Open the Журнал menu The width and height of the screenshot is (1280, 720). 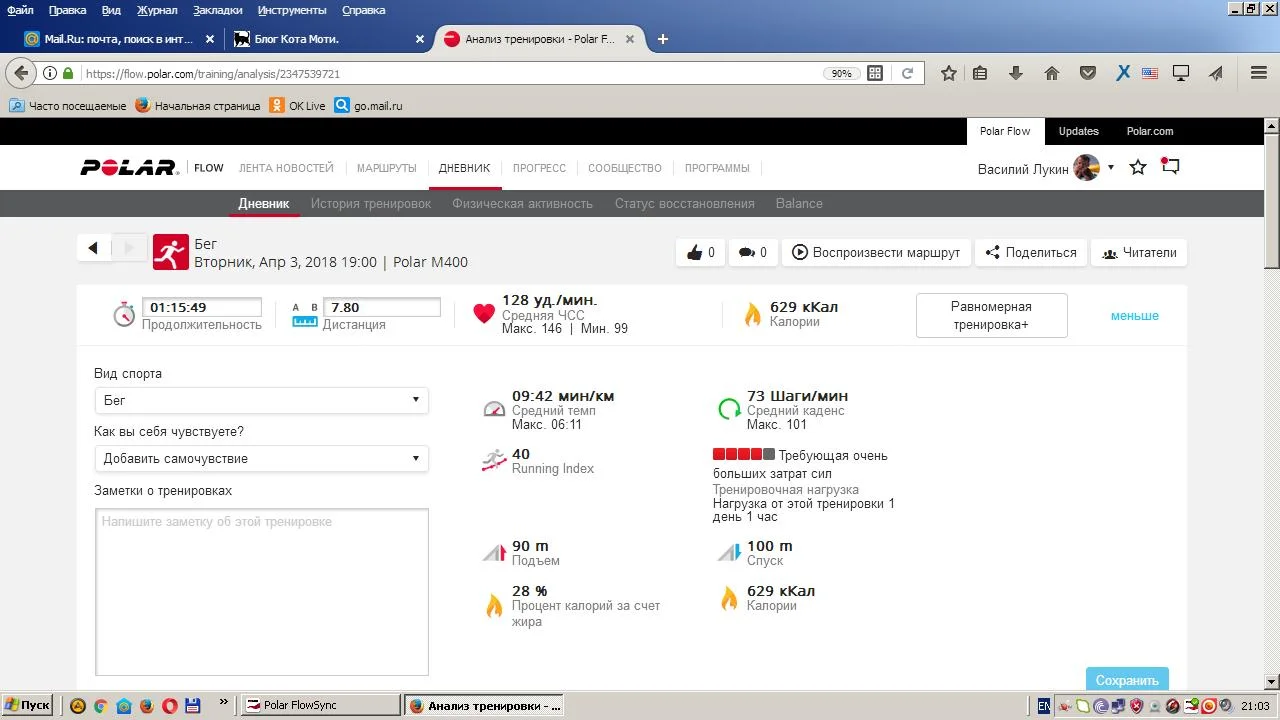pos(157,10)
